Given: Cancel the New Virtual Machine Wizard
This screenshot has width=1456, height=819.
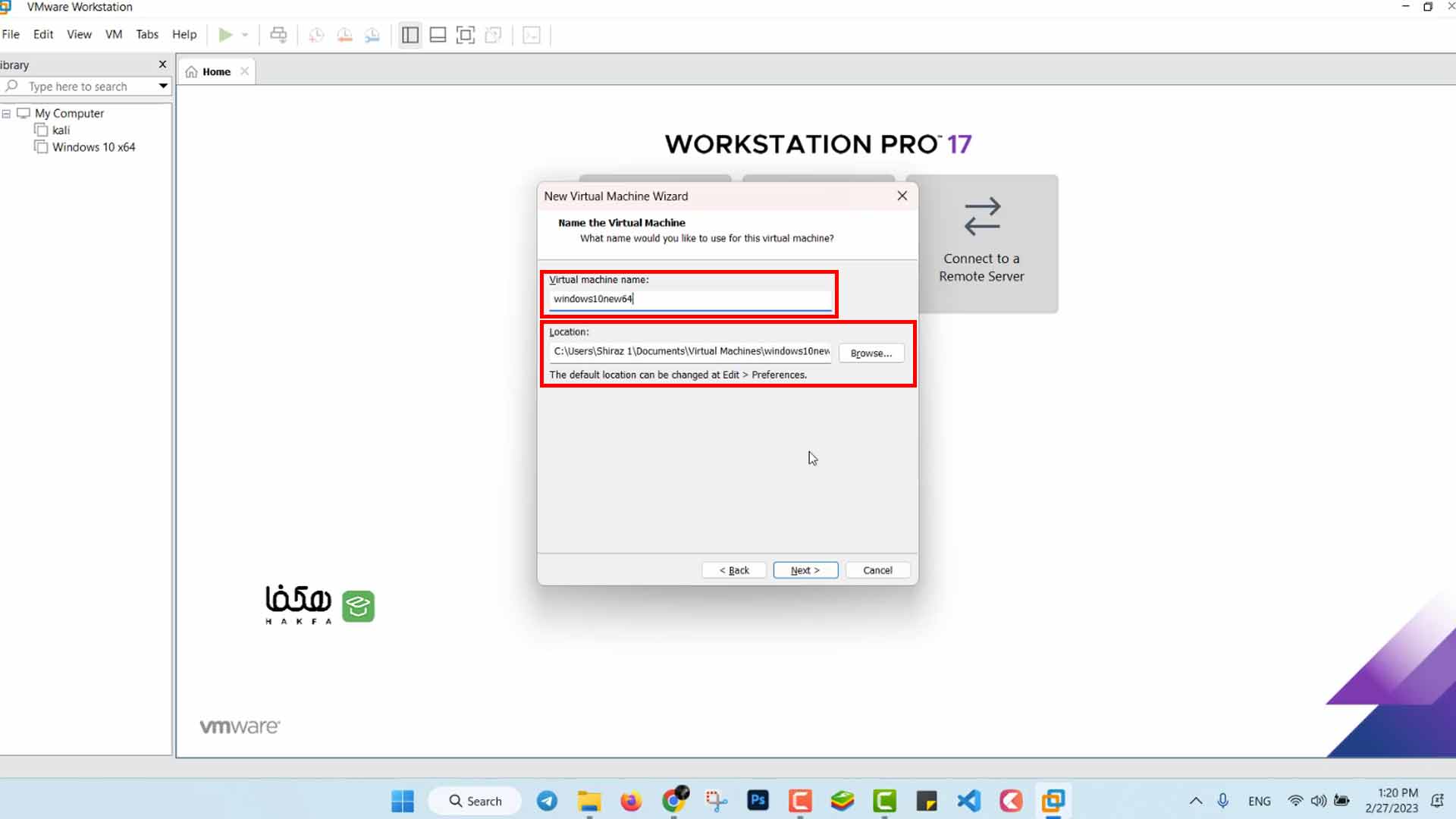Looking at the screenshot, I should [x=877, y=570].
